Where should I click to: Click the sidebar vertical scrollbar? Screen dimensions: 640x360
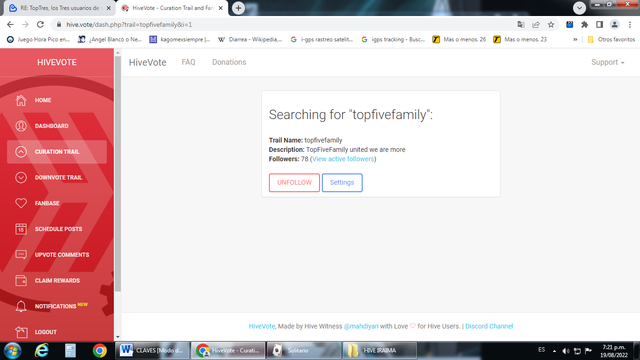118,174
